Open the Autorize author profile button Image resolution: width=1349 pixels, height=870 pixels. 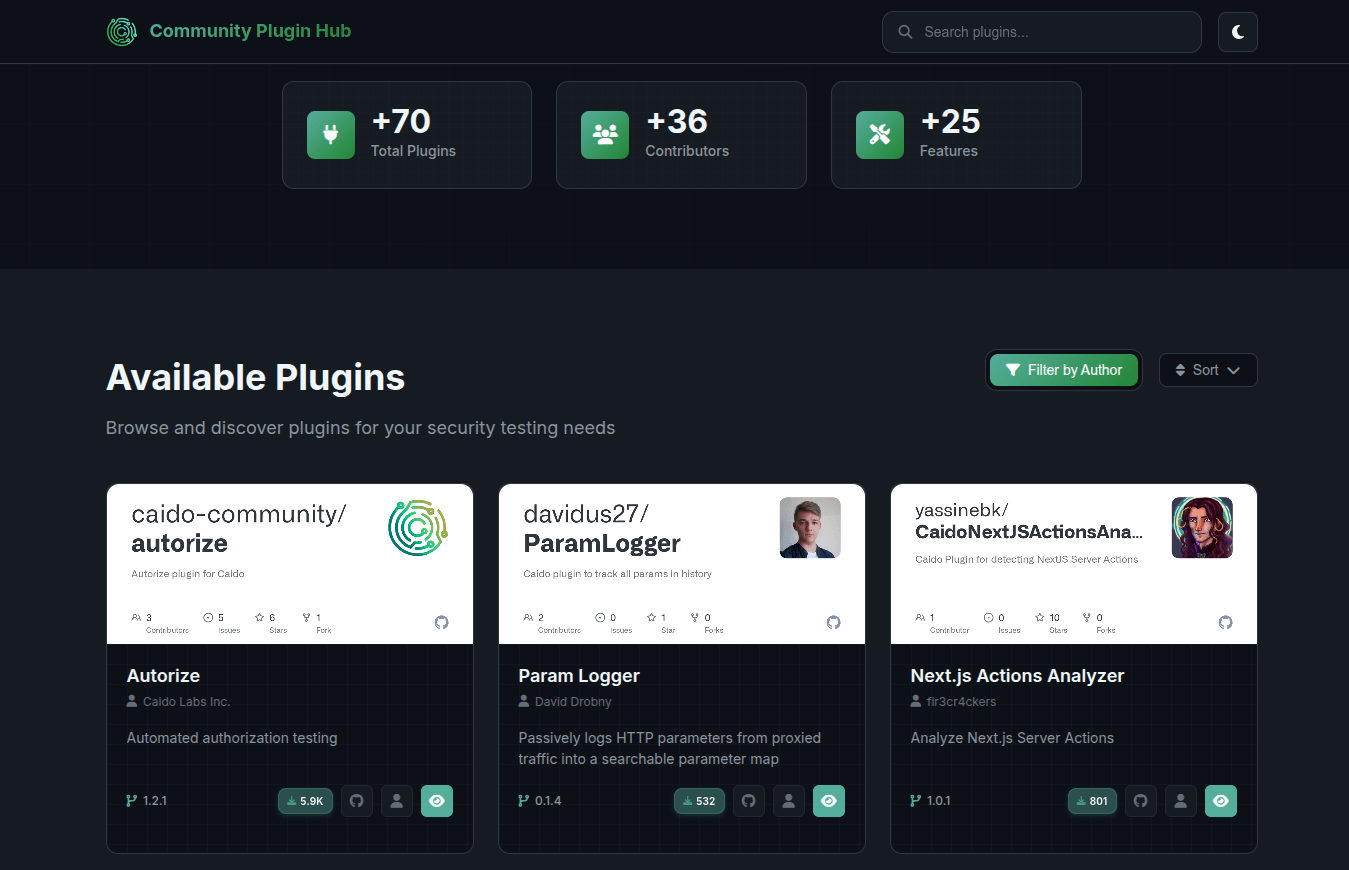tap(397, 801)
